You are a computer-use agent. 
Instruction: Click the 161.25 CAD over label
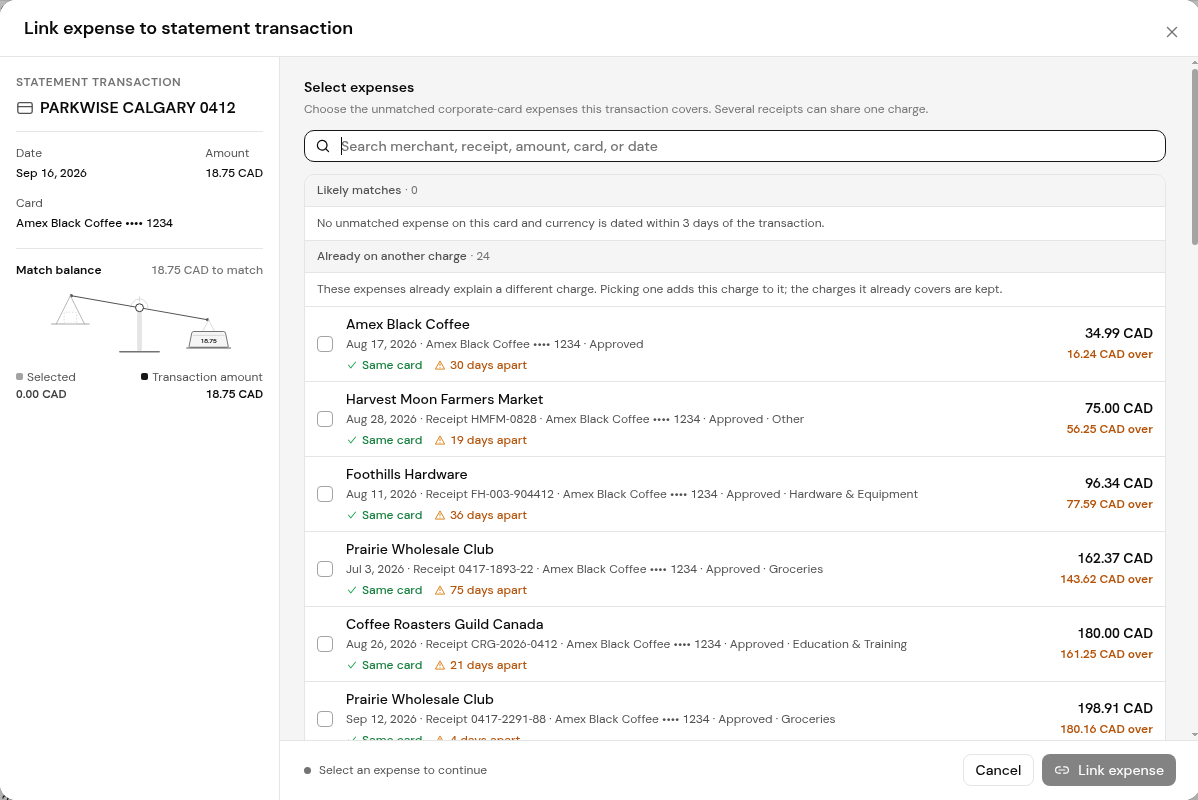[x=1106, y=653]
